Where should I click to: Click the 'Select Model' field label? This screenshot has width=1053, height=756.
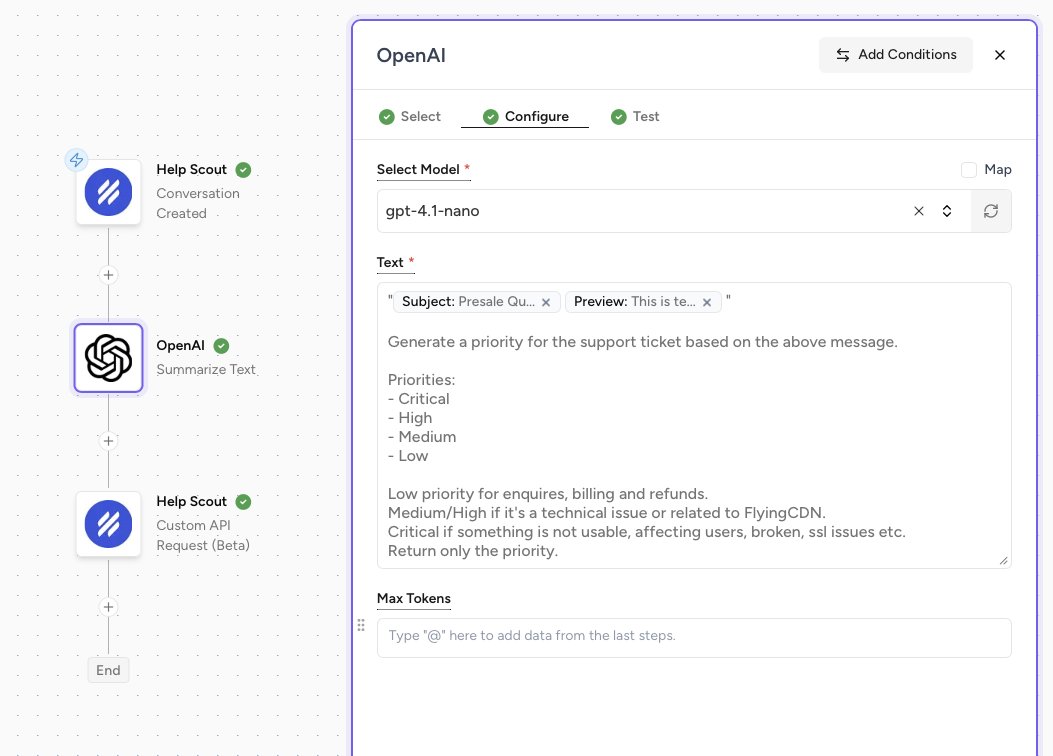click(x=418, y=170)
